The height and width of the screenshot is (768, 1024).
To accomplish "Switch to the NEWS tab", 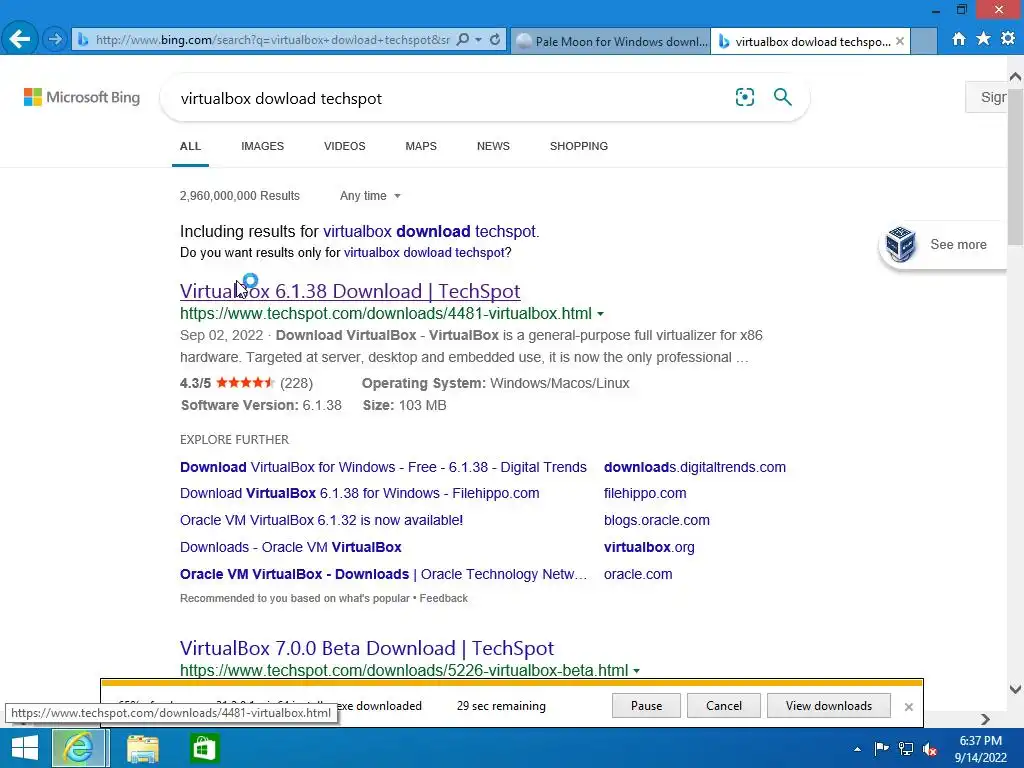I will point(493,146).
